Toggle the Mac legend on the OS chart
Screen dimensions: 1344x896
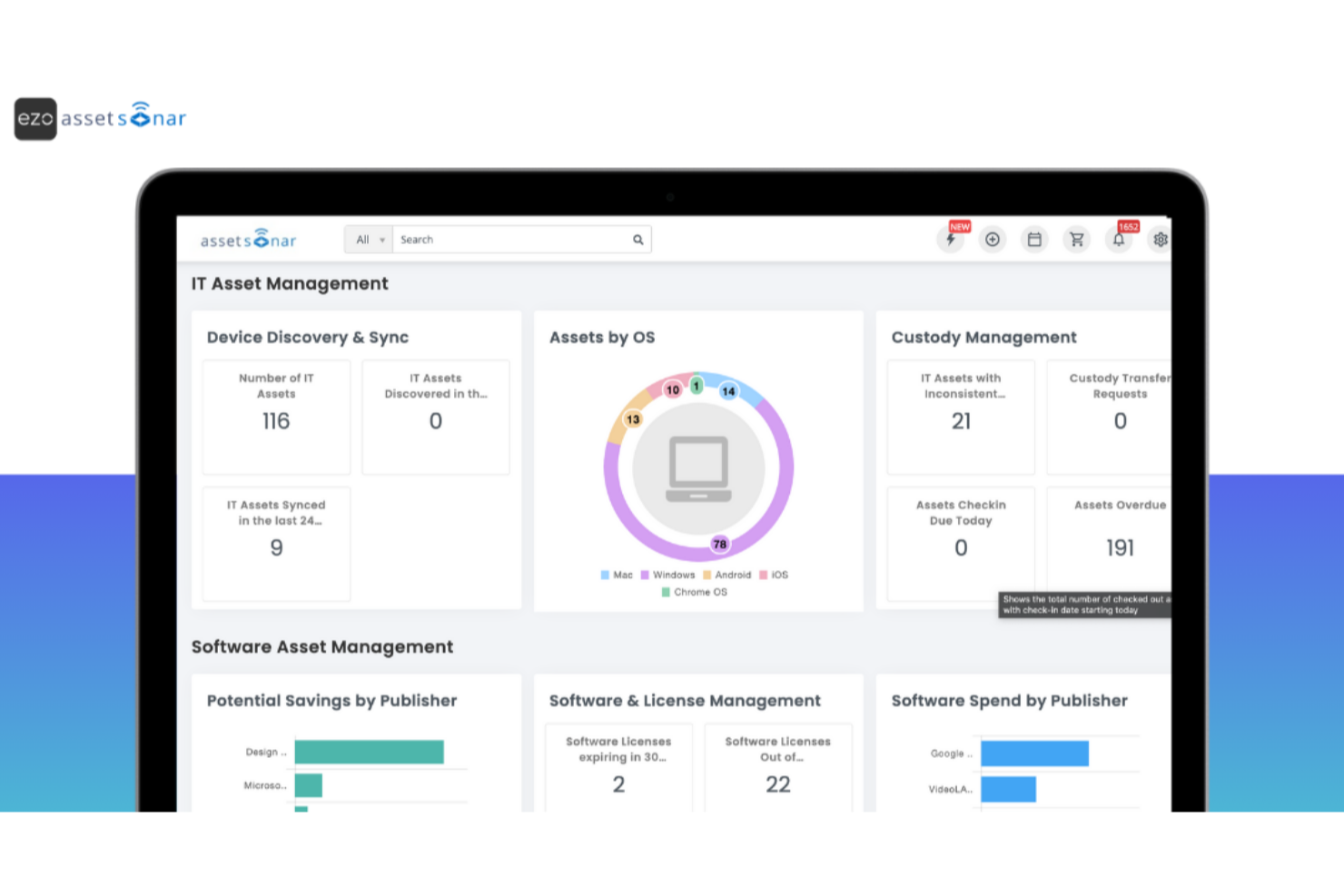[616, 575]
